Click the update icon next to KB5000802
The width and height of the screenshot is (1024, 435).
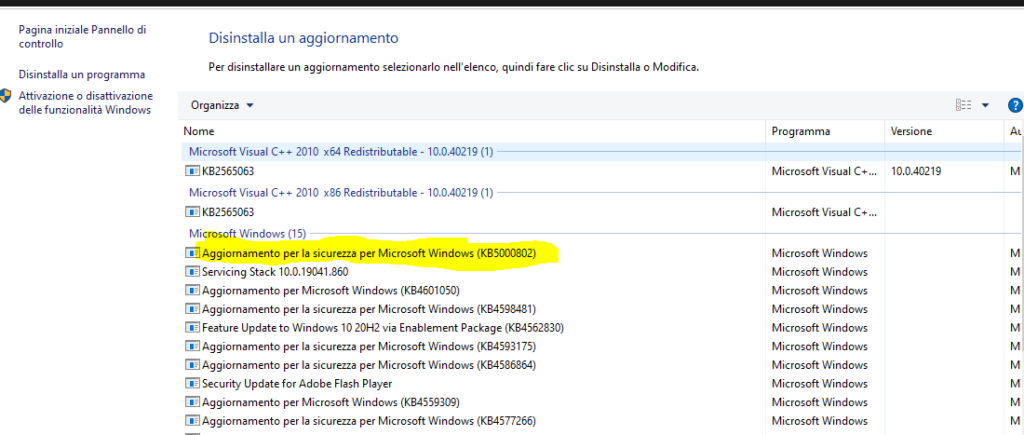(x=192, y=253)
